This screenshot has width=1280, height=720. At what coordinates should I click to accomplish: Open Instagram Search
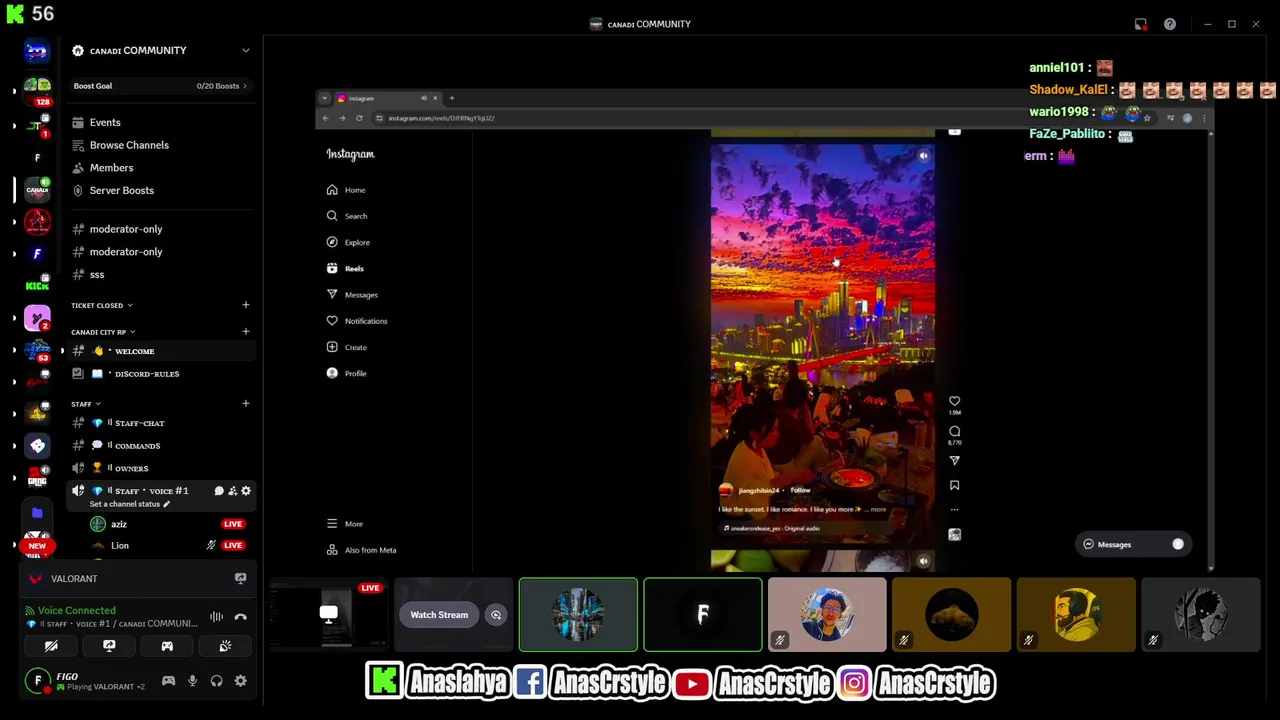point(347,216)
